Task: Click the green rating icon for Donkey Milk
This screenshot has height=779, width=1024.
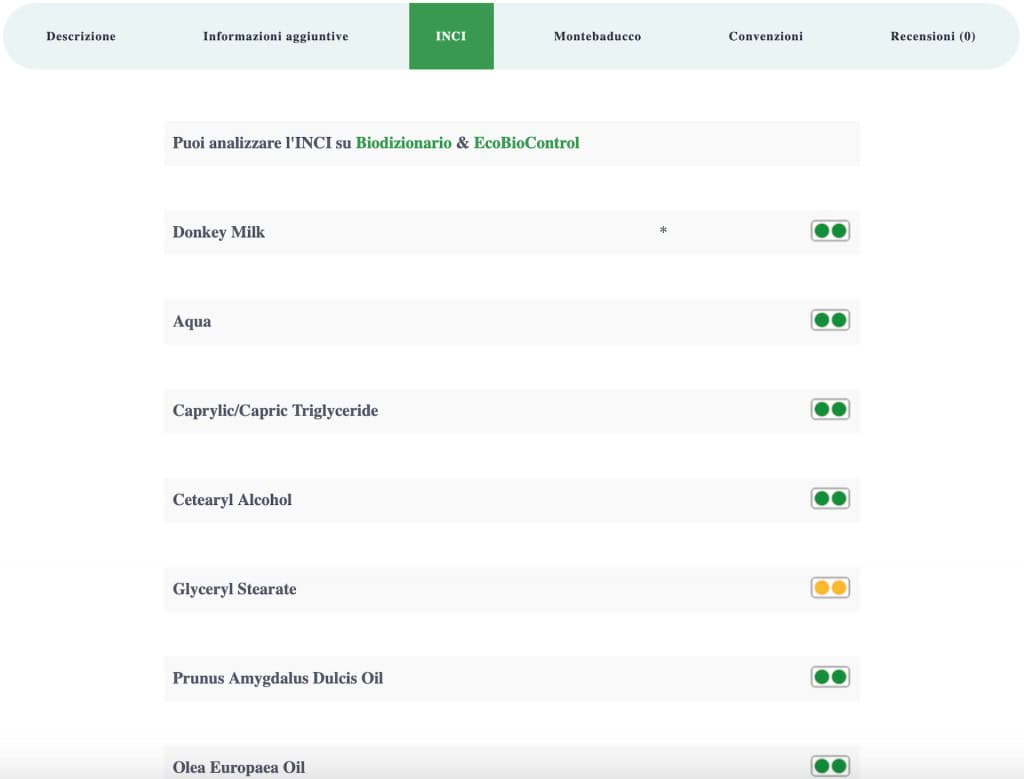Action: point(830,231)
